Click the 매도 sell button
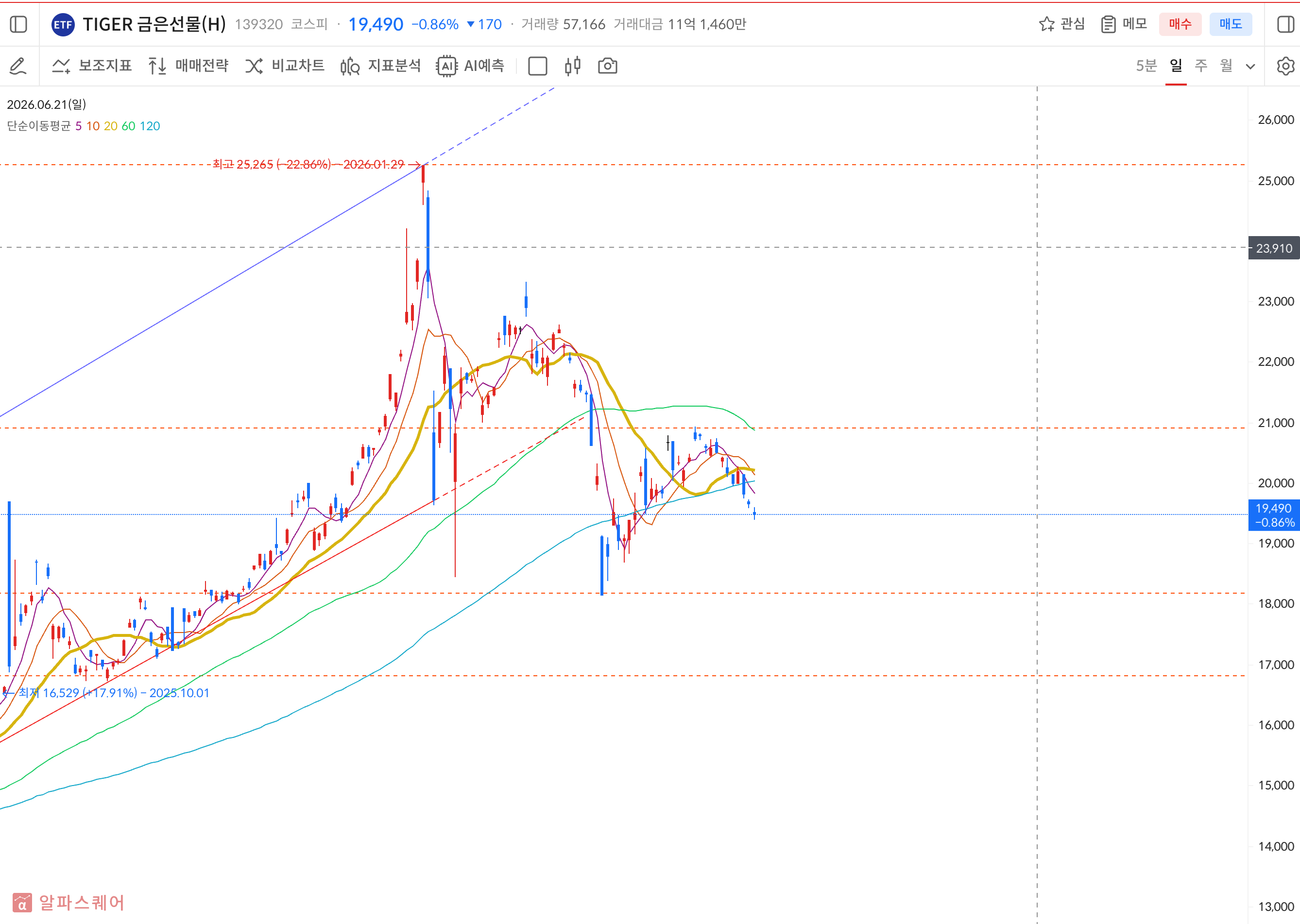Screen dimensions: 1300x924 coord(1231,24)
